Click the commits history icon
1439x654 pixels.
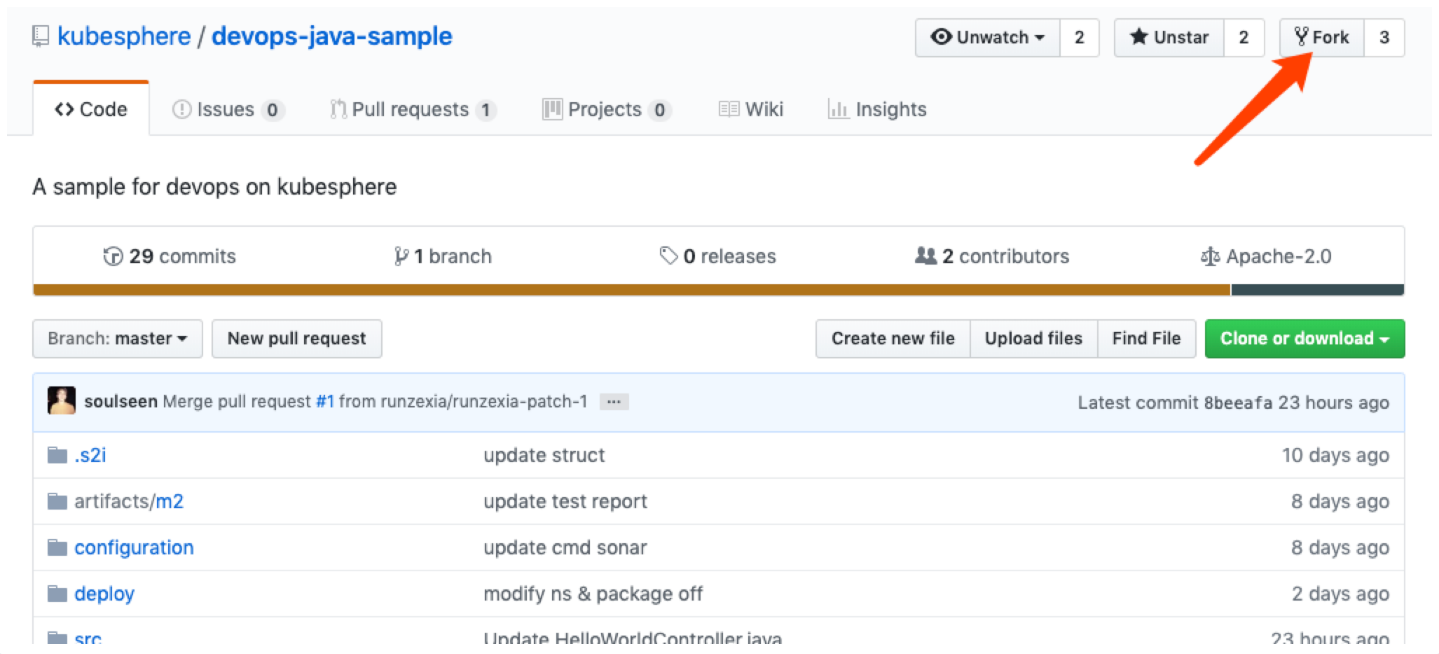[113, 257]
